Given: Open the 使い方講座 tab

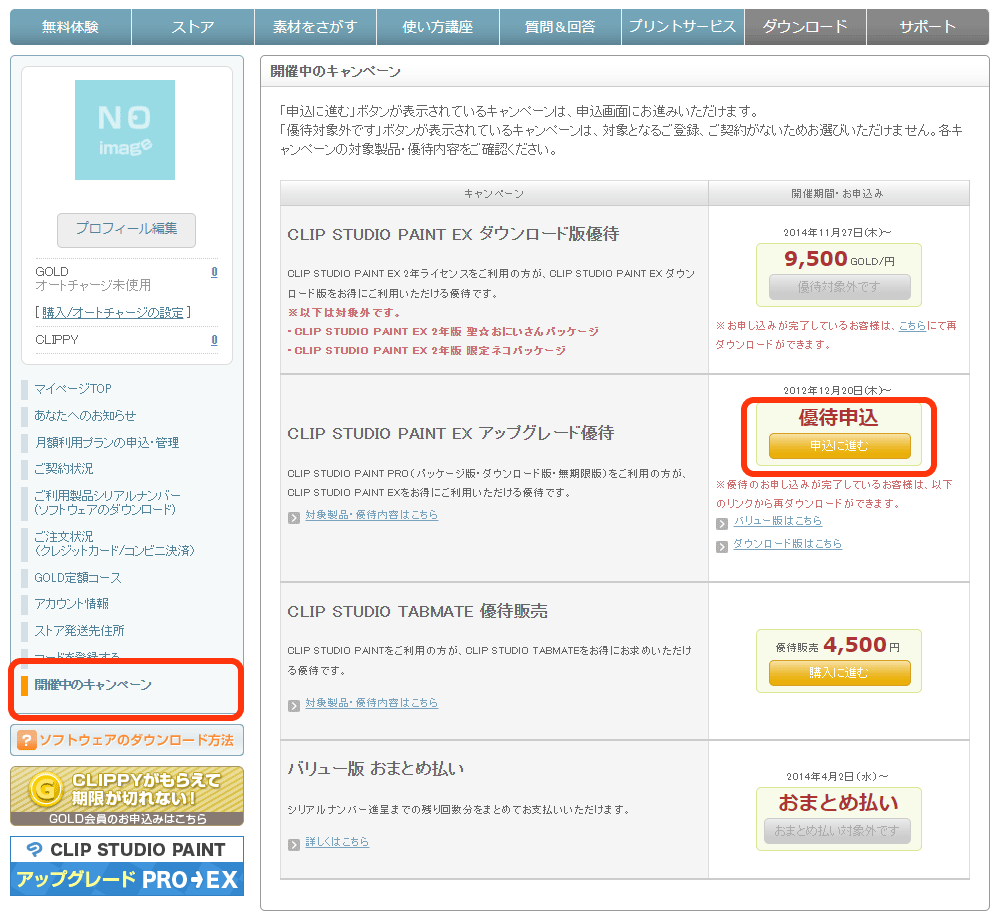Looking at the screenshot, I should tap(438, 27).
